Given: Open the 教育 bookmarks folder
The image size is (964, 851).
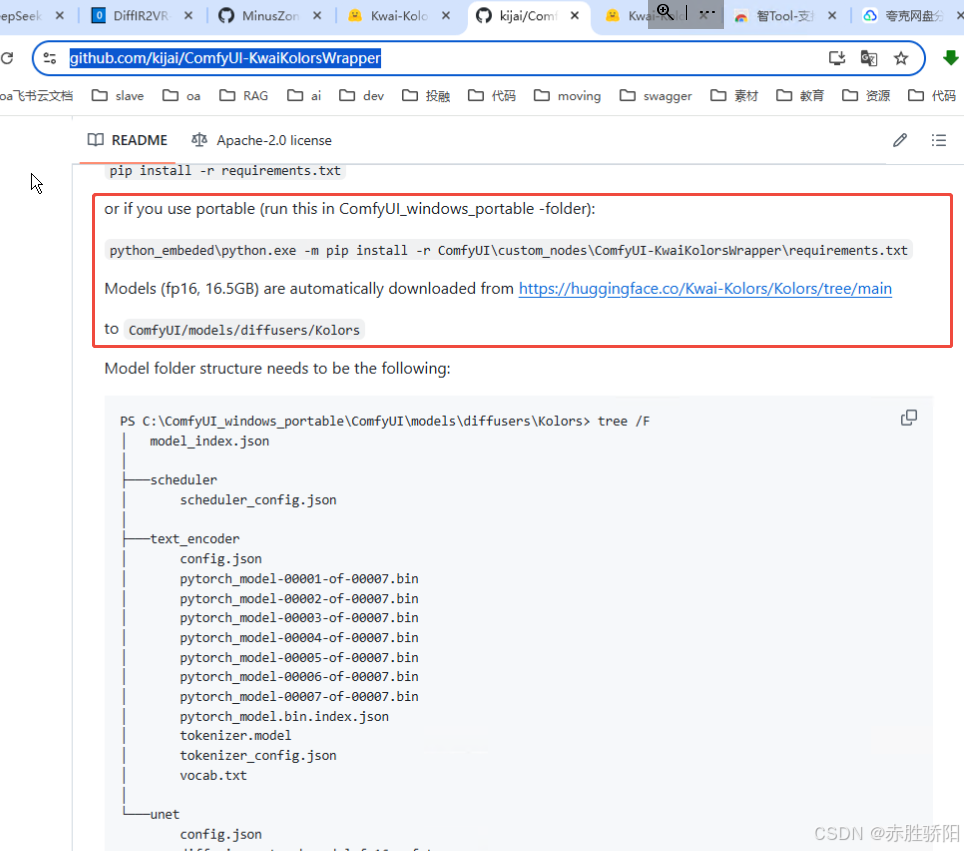Looking at the screenshot, I should click(800, 95).
